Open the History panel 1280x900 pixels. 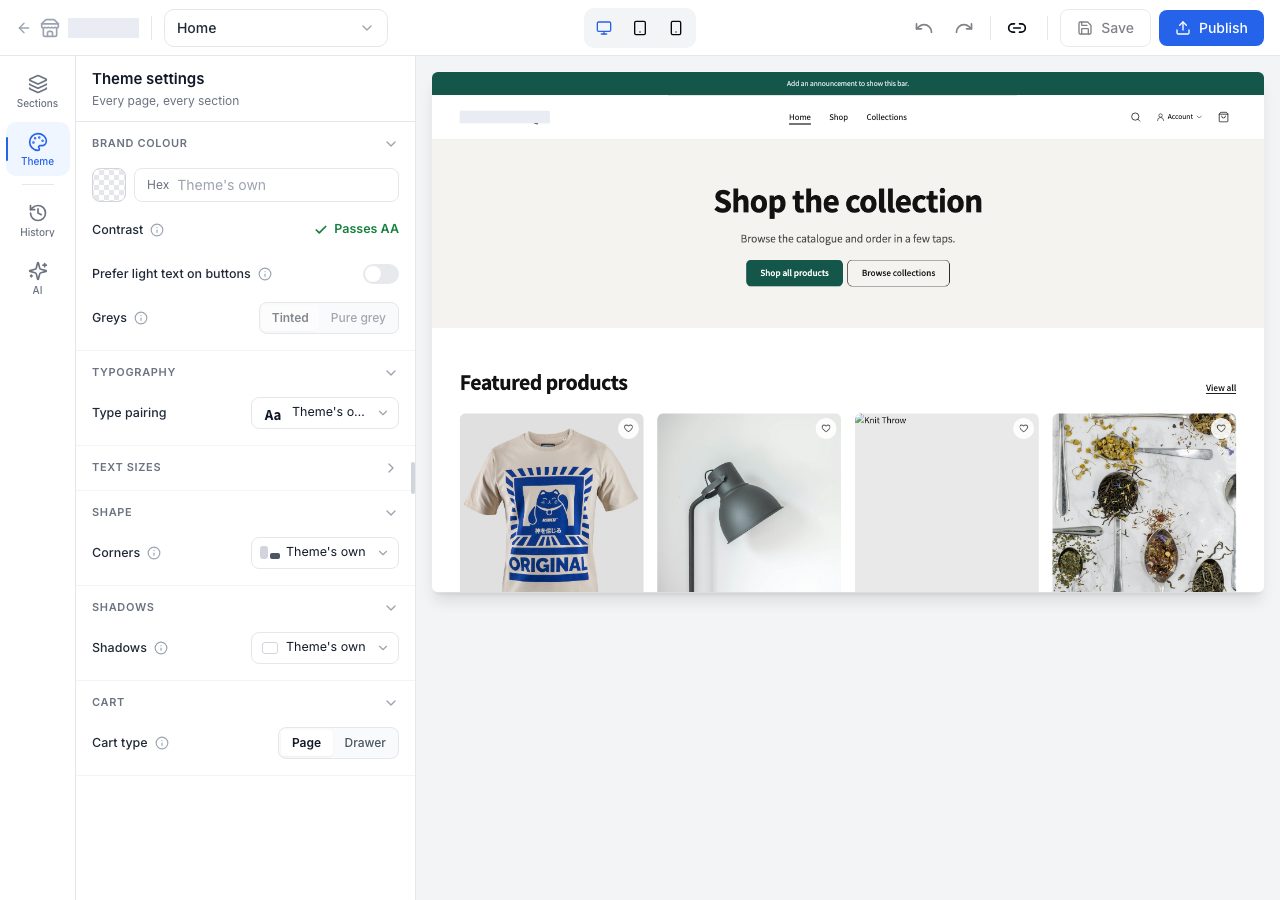coord(37,220)
